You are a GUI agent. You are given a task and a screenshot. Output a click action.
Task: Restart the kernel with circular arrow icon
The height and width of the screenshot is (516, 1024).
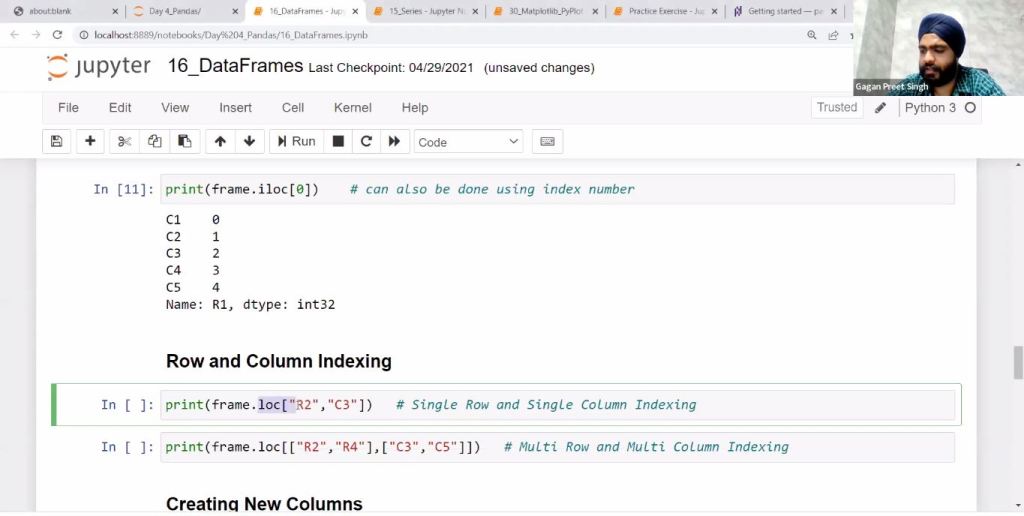pyautogui.click(x=366, y=142)
